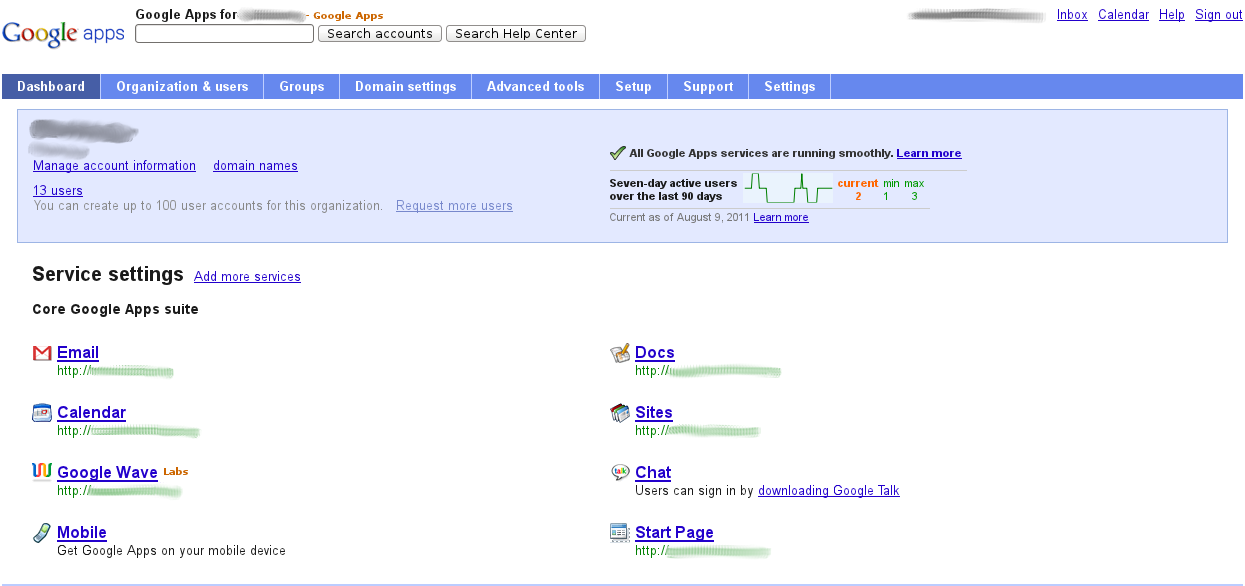Click the Docs service icon

tap(620, 353)
